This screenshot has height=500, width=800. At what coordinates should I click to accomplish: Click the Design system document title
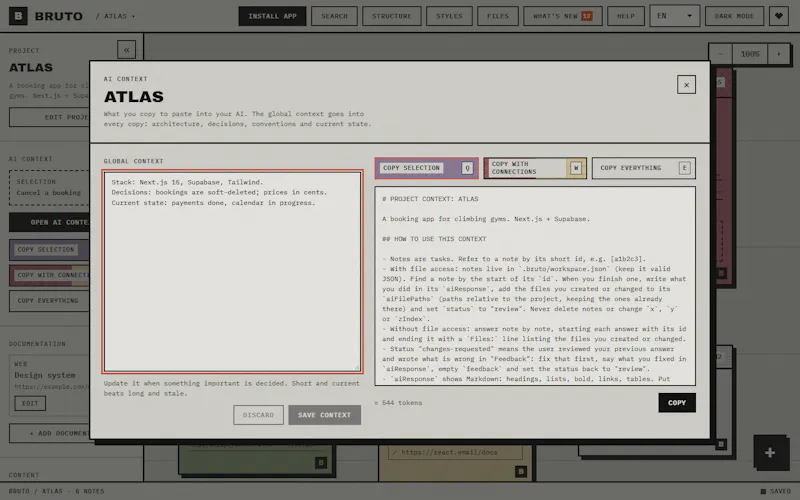(x=44, y=375)
